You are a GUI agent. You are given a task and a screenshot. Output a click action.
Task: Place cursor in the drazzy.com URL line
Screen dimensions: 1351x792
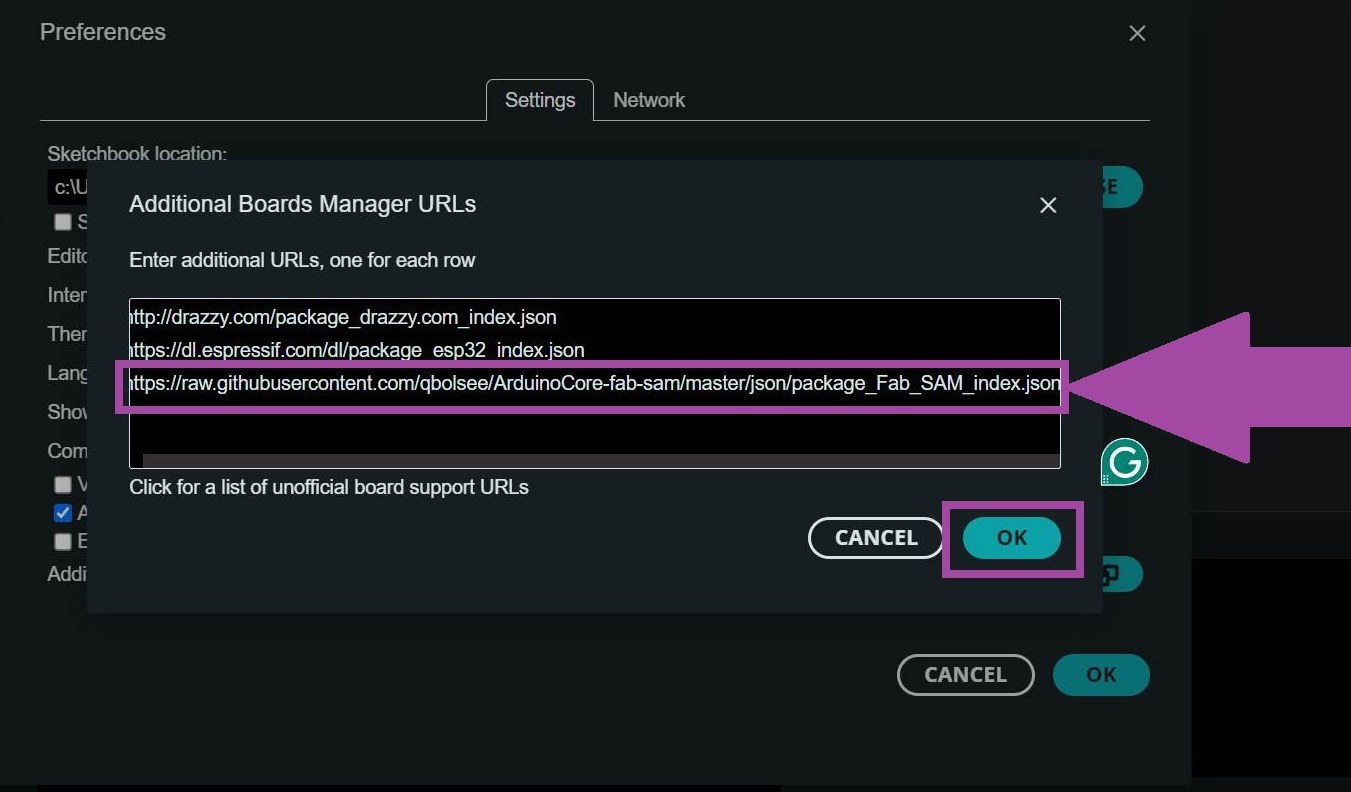343,317
